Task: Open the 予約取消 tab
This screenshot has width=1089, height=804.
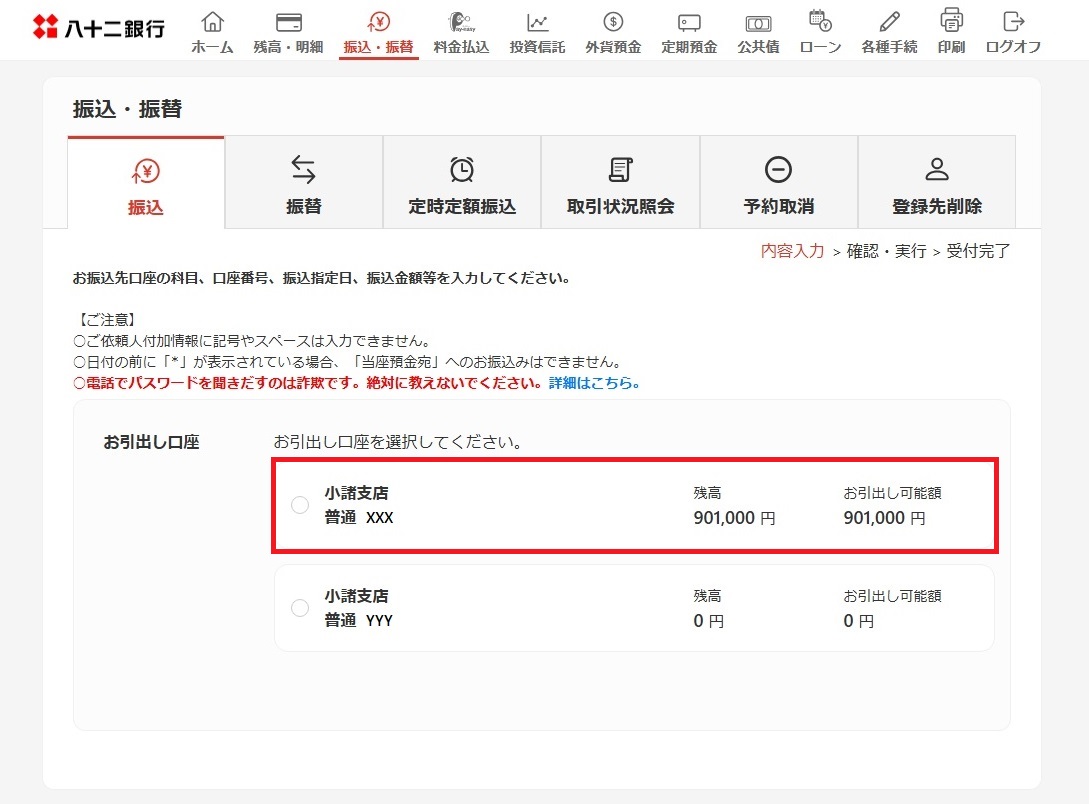Action: (x=778, y=183)
